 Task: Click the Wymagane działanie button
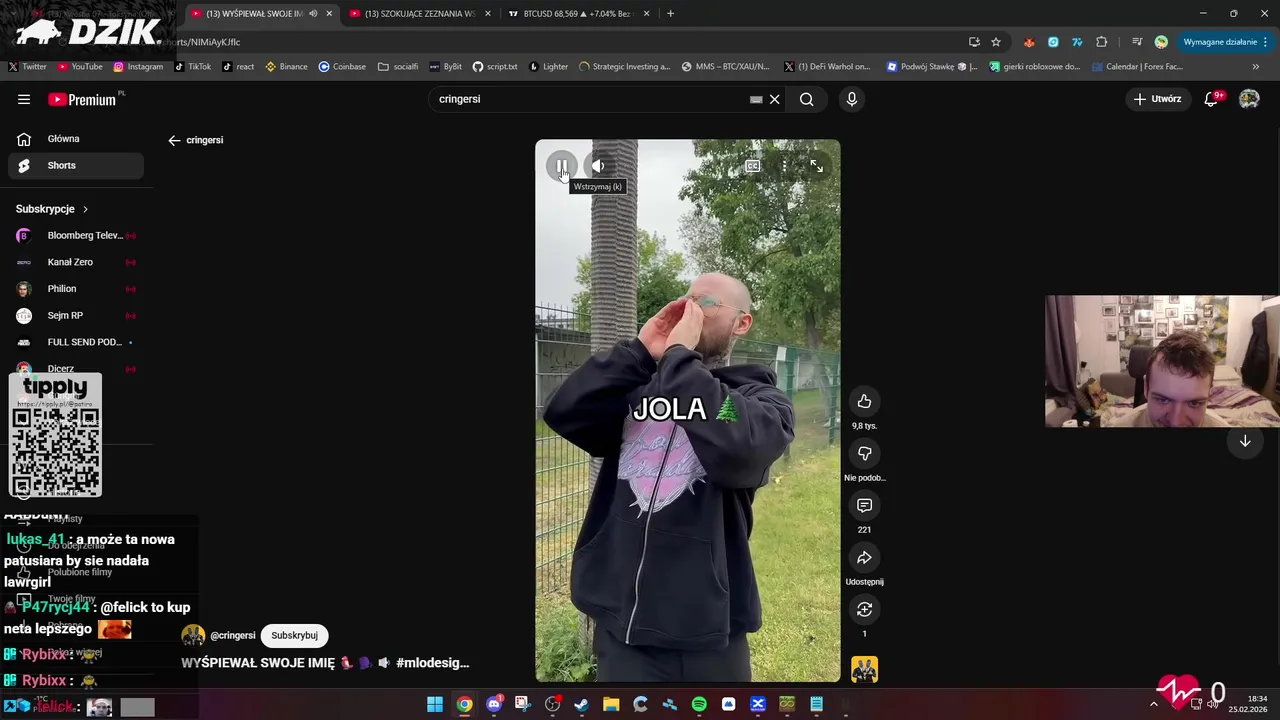coord(1225,42)
